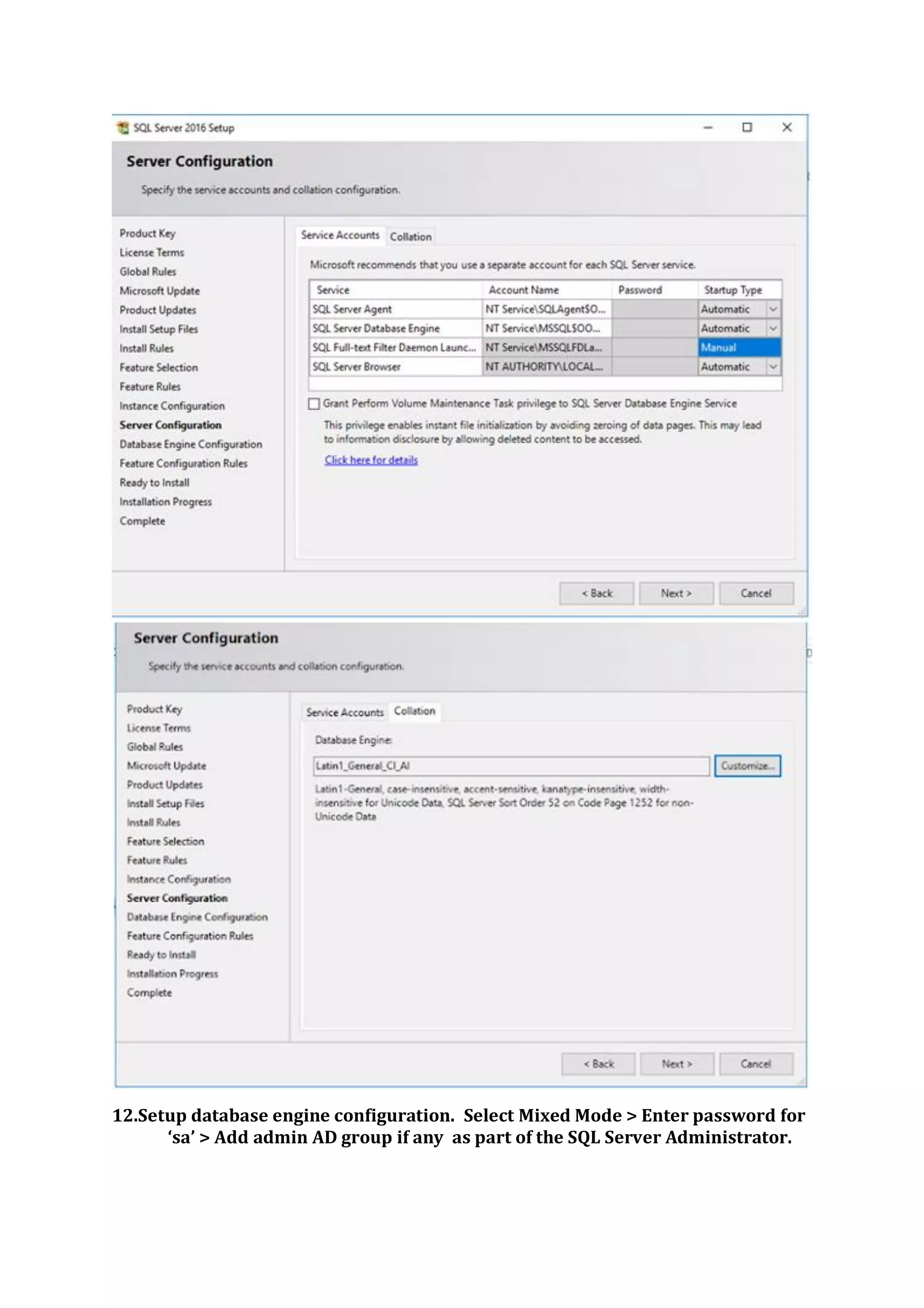924x1308 pixels.
Task: Click Feature Configuration Rules step in lower sidebar
Action: (x=190, y=936)
